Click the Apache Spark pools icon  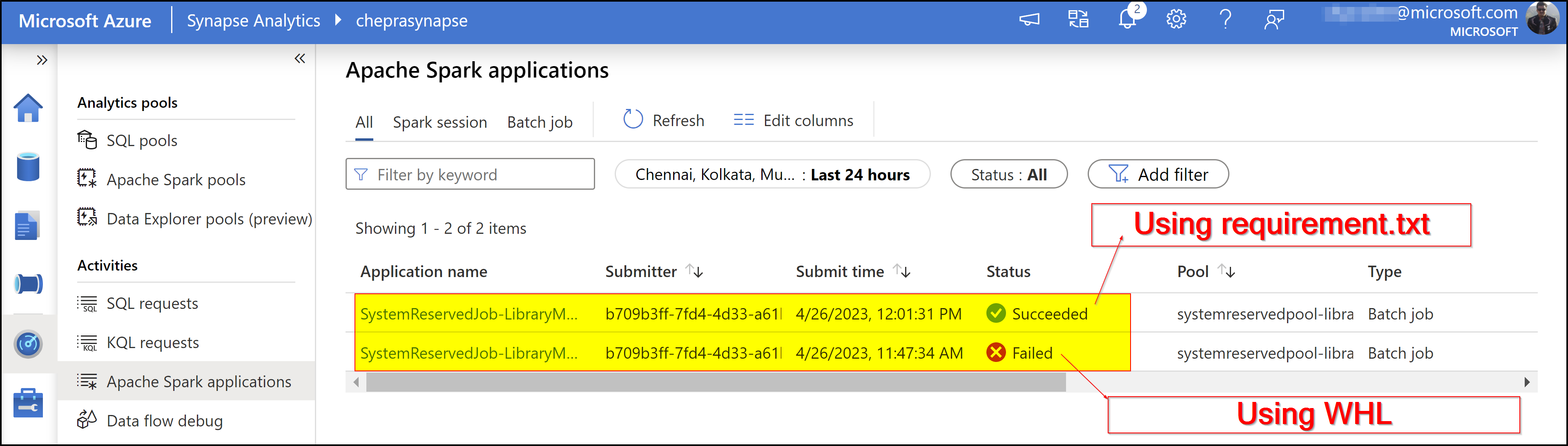tap(87, 178)
